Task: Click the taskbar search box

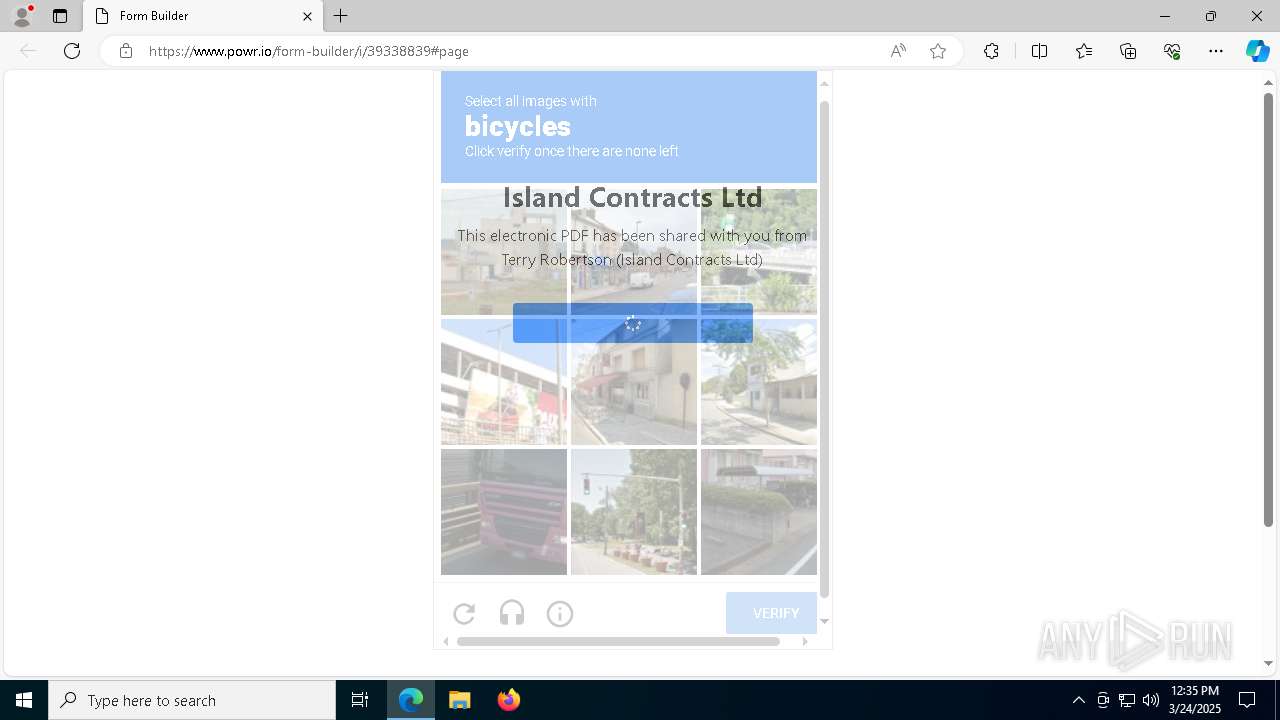Action: pos(192,700)
